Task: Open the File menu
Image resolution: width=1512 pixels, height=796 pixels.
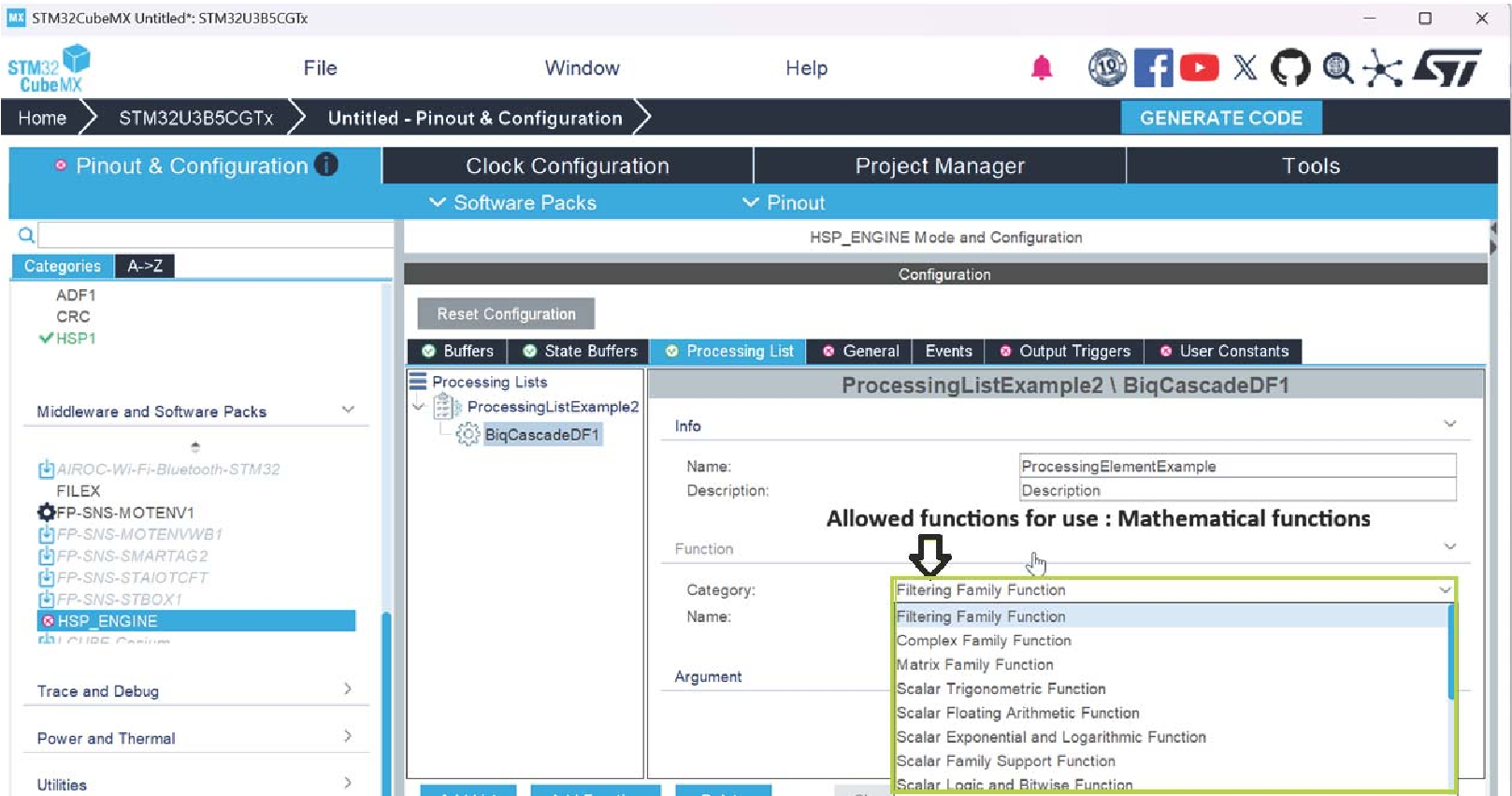Action: tap(320, 67)
